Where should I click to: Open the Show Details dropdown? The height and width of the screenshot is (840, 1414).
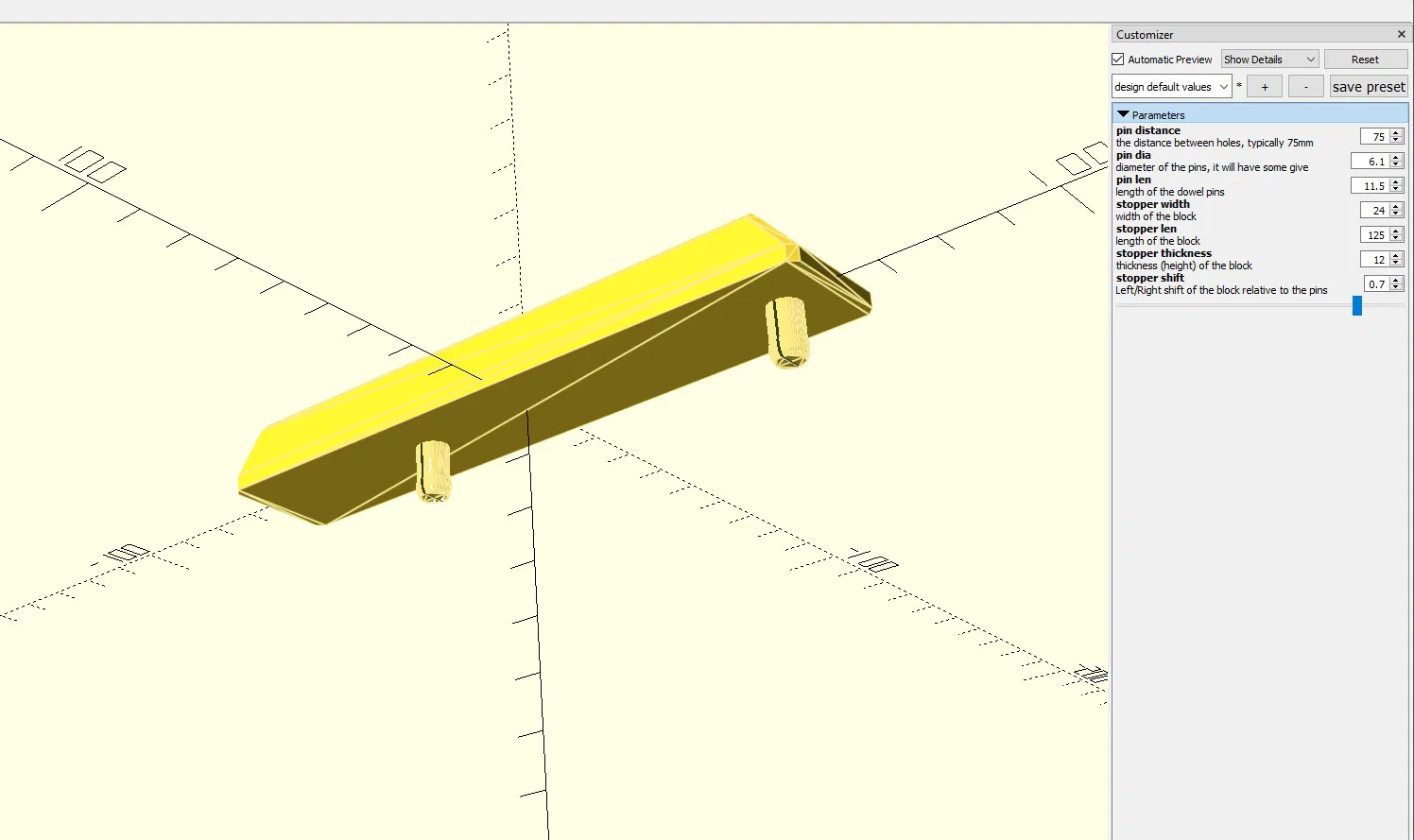coord(1269,60)
